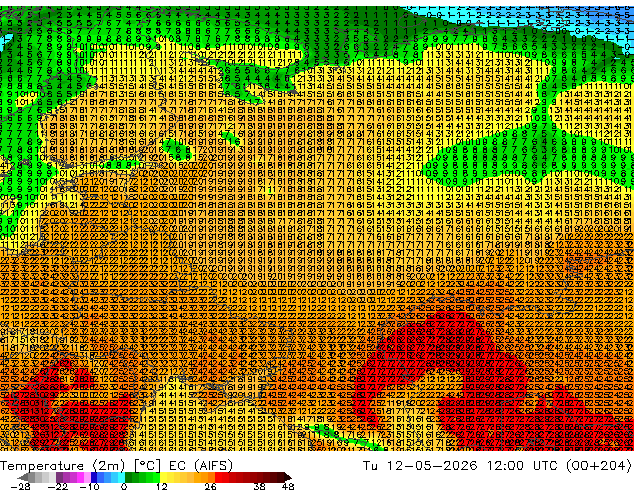Click the "-10" legend label

(89, 486)
